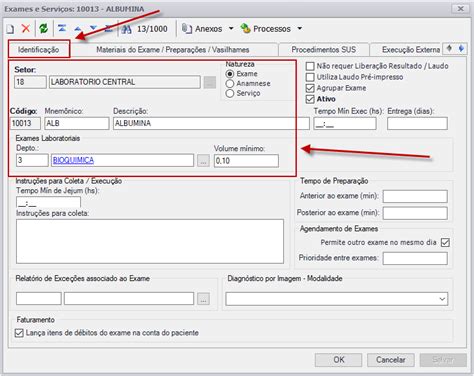Click the LABORATORIO CENTRAL sector name field

[125, 82]
